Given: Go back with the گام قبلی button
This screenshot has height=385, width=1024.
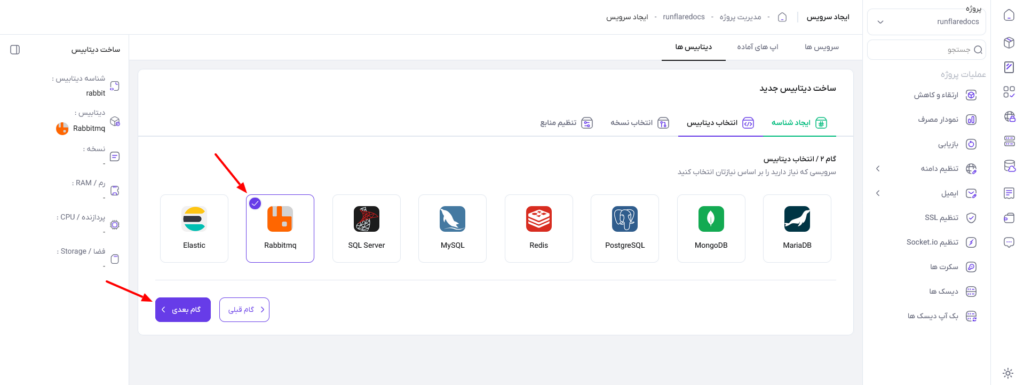Looking at the screenshot, I should click(x=244, y=310).
